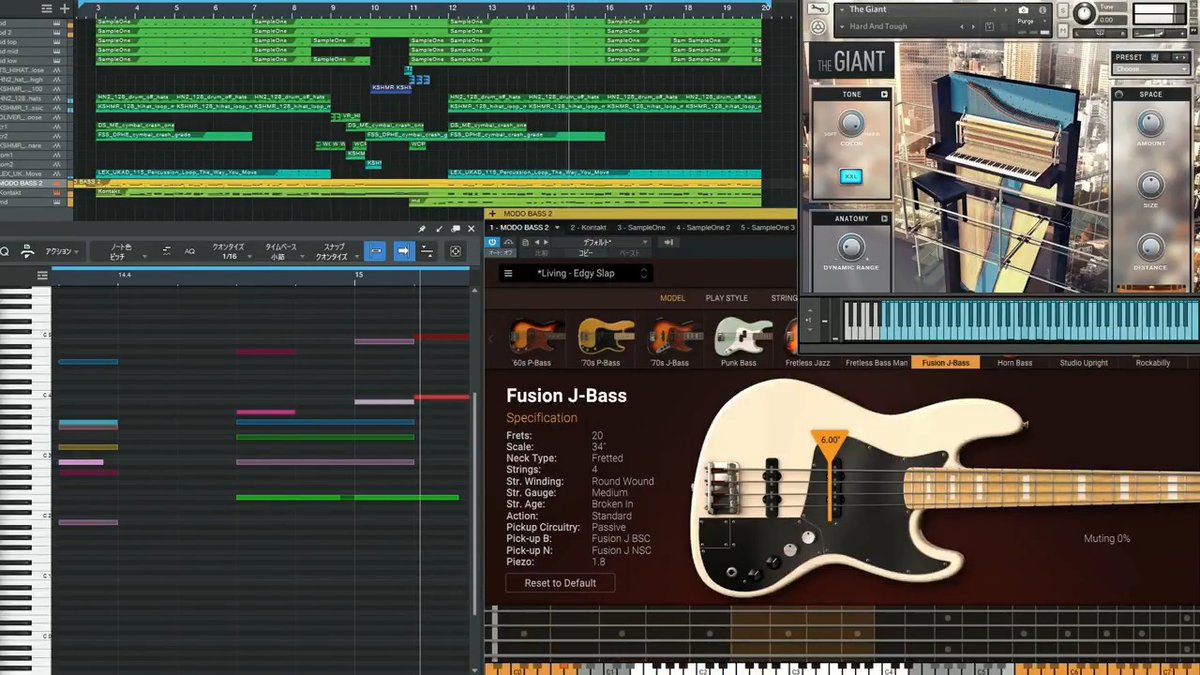Click Native Instruments logo under the wrench

(817, 27)
